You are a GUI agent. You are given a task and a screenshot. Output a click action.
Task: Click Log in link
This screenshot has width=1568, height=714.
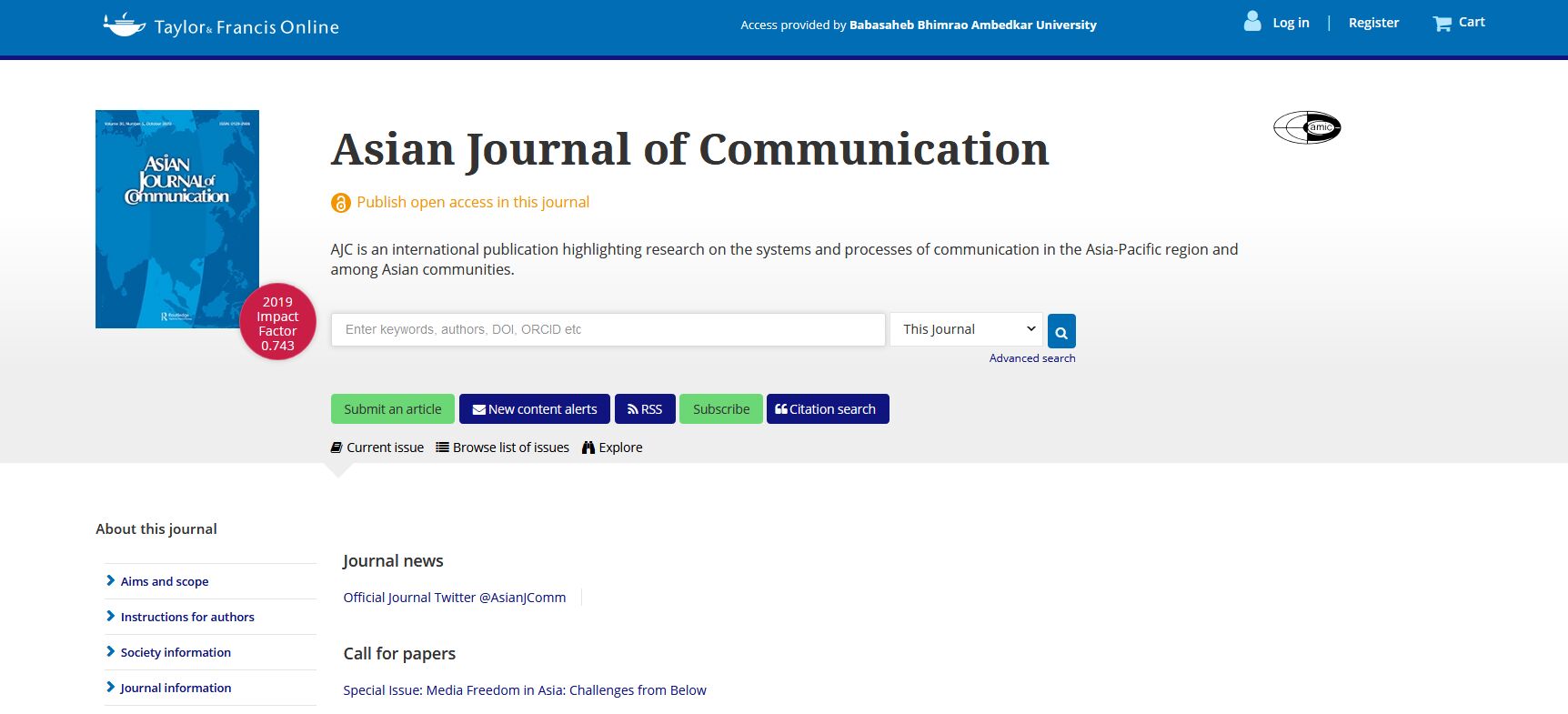pos(1291,23)
